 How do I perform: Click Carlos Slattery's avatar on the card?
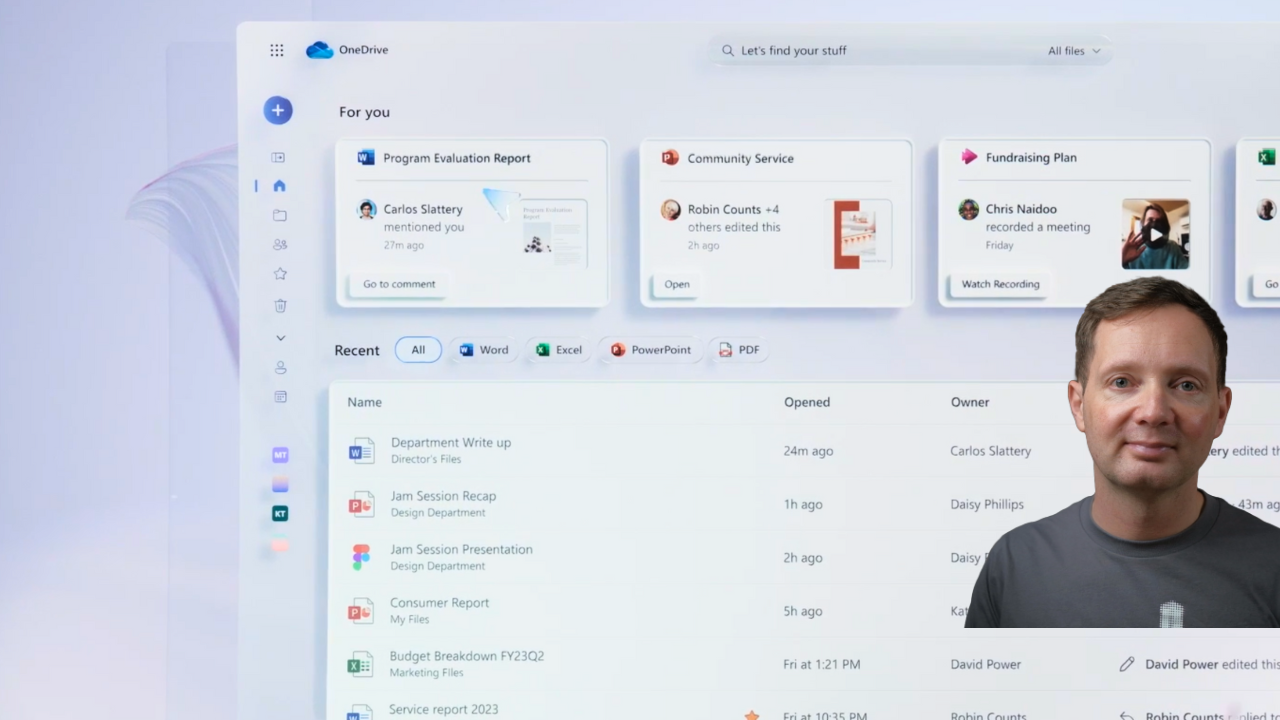pos(367,209)
